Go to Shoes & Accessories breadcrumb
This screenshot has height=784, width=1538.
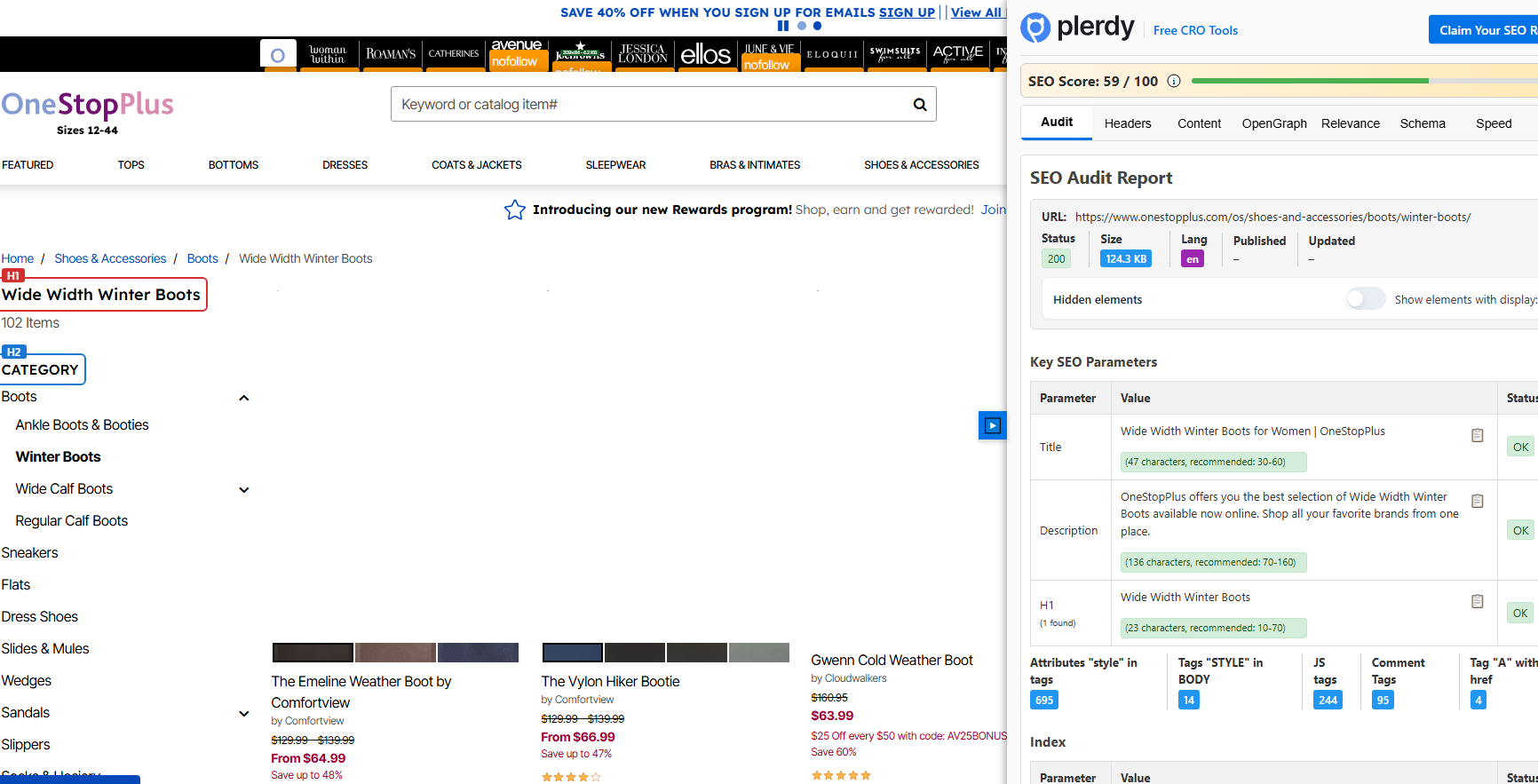click(110, 258)
